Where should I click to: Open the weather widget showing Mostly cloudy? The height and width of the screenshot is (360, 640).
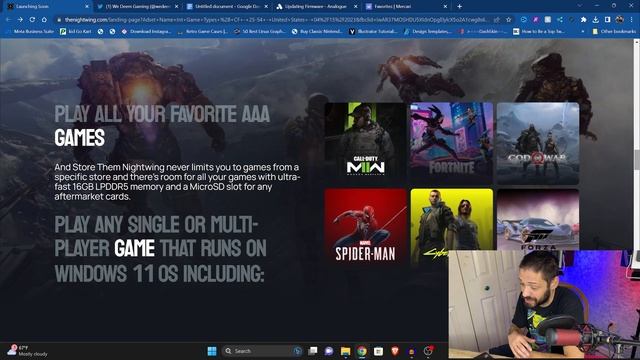[28, 351]
